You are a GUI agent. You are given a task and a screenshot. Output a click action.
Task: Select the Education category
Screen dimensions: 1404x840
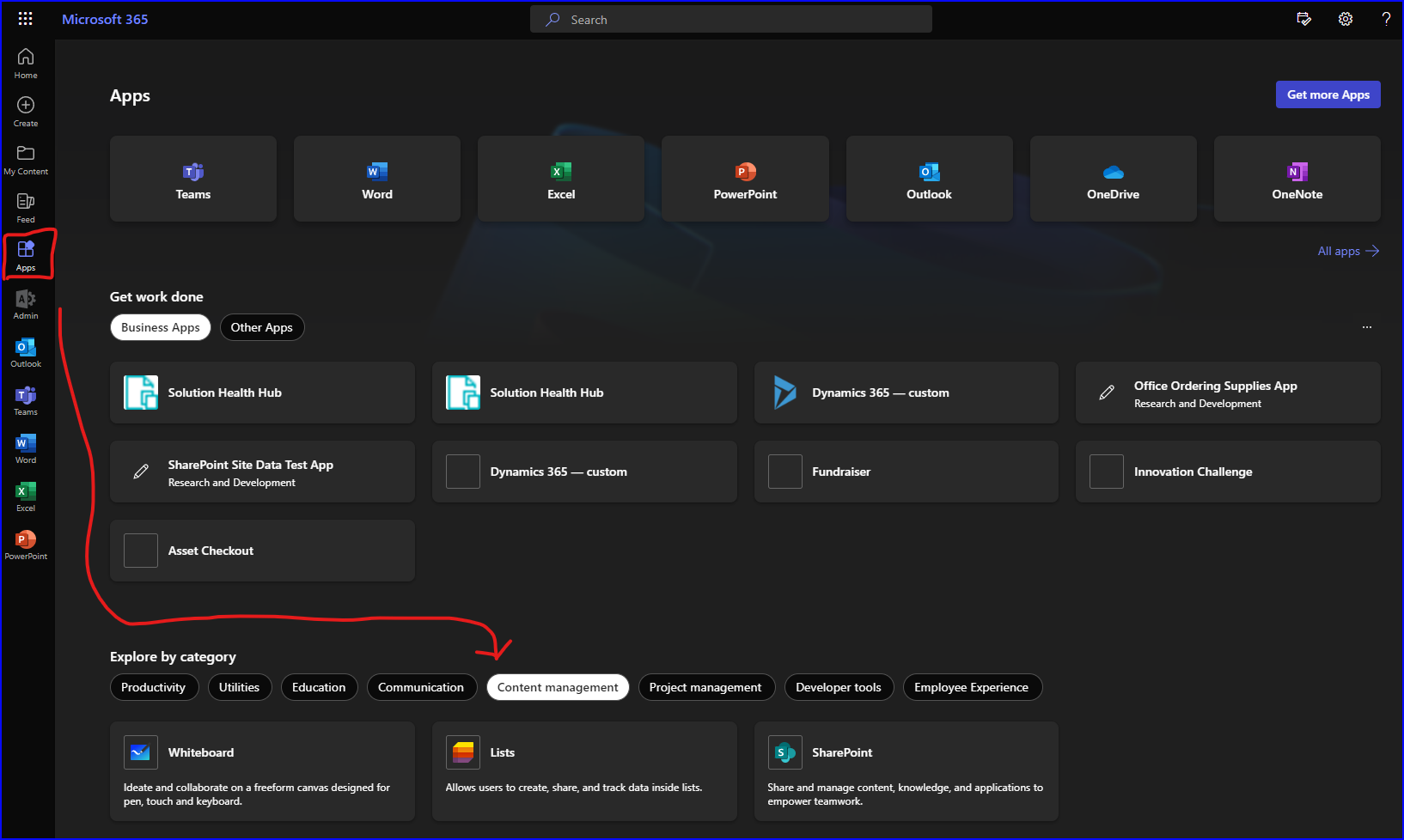point(319,687)
